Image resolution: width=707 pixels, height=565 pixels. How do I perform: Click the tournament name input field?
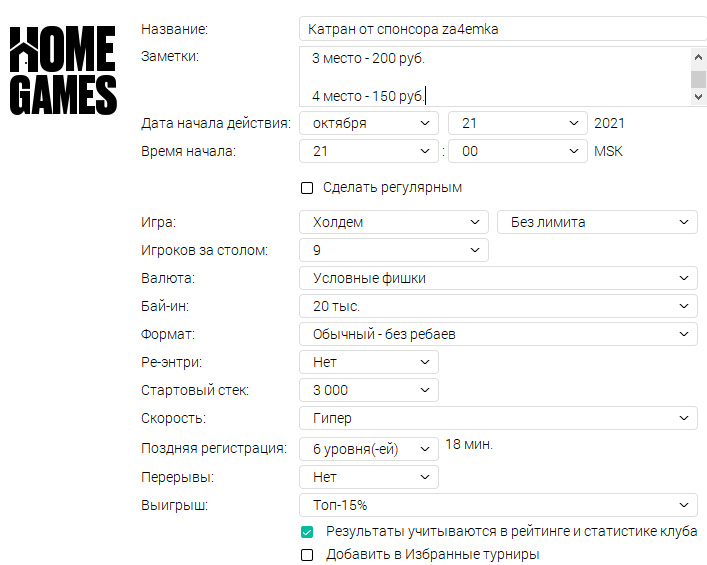point(503,29)
